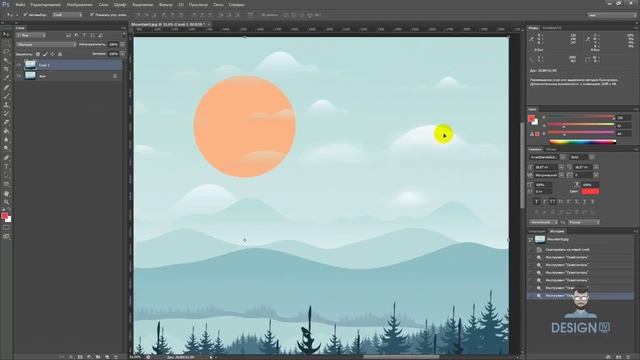This screenshot has height=360, width=640.
Task: Toggle Quick Mask mode icon
Action: pos(6,228)
